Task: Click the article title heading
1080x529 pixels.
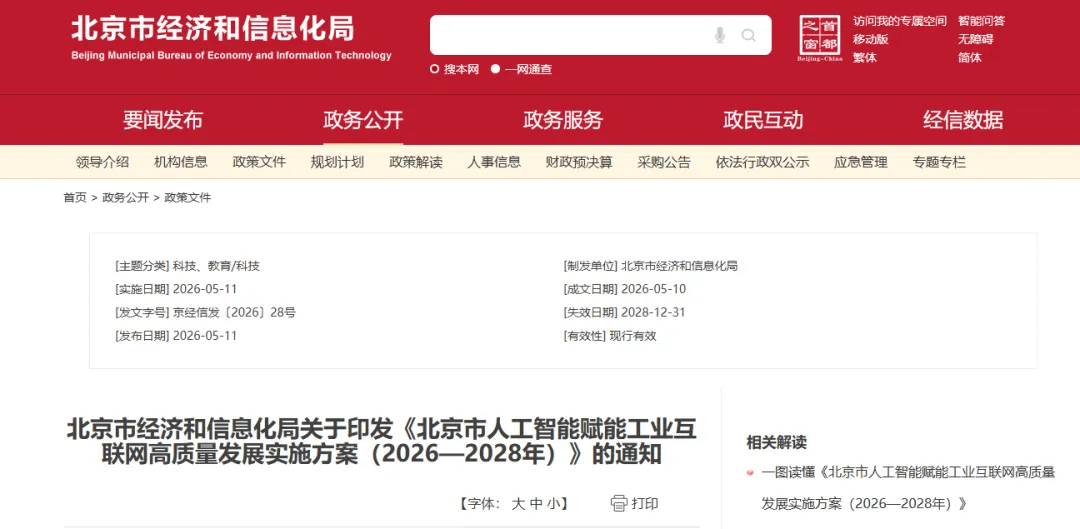Action: tap(382, 441)
